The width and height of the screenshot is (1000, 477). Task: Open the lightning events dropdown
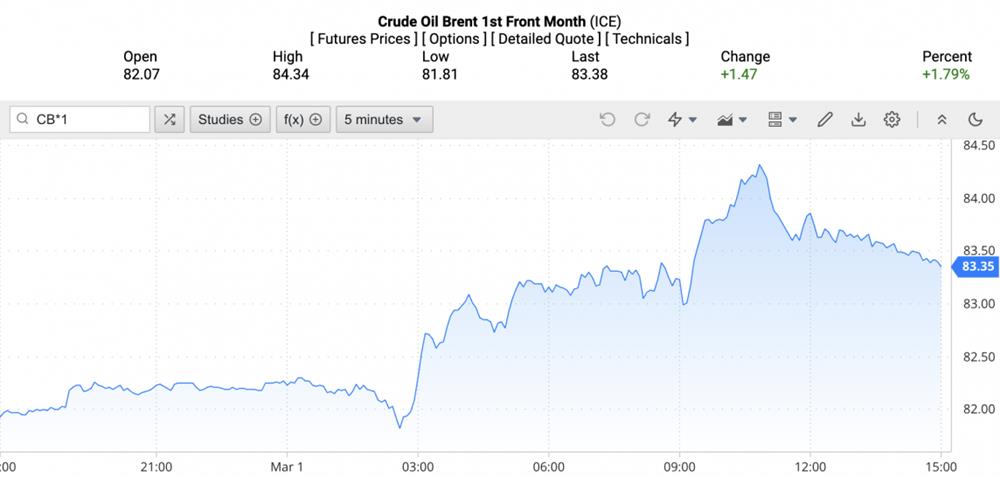click(x=682, y=120)
